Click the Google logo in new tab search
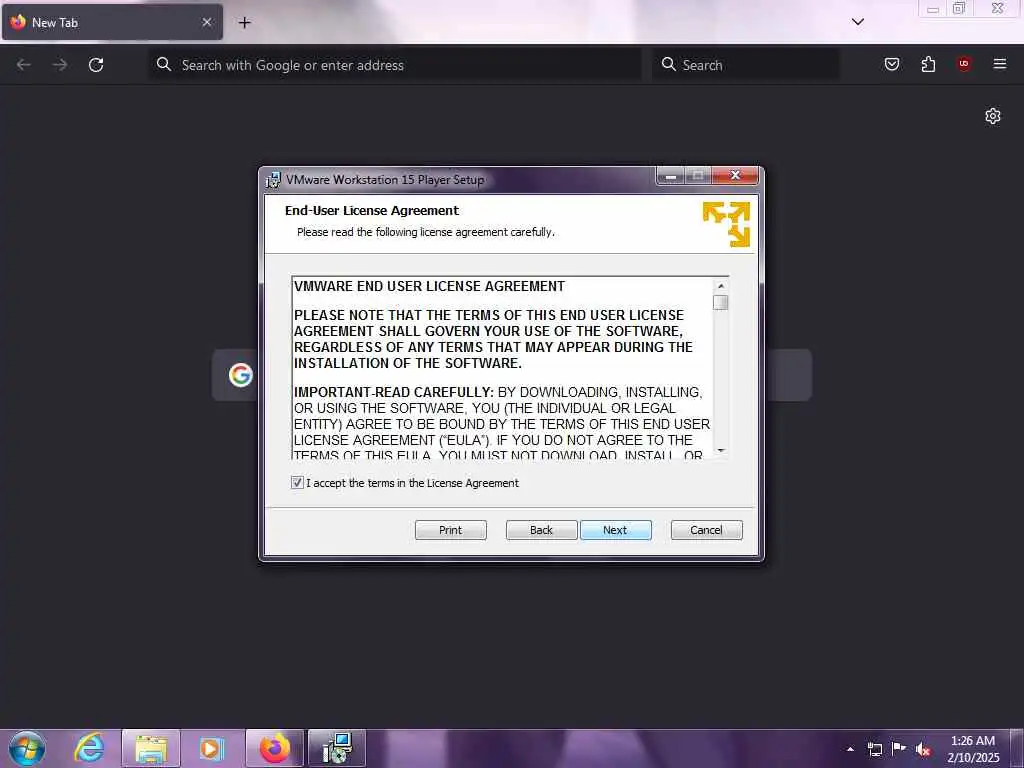The height and width of the screenshot is (768, 1024). (241, 375)
